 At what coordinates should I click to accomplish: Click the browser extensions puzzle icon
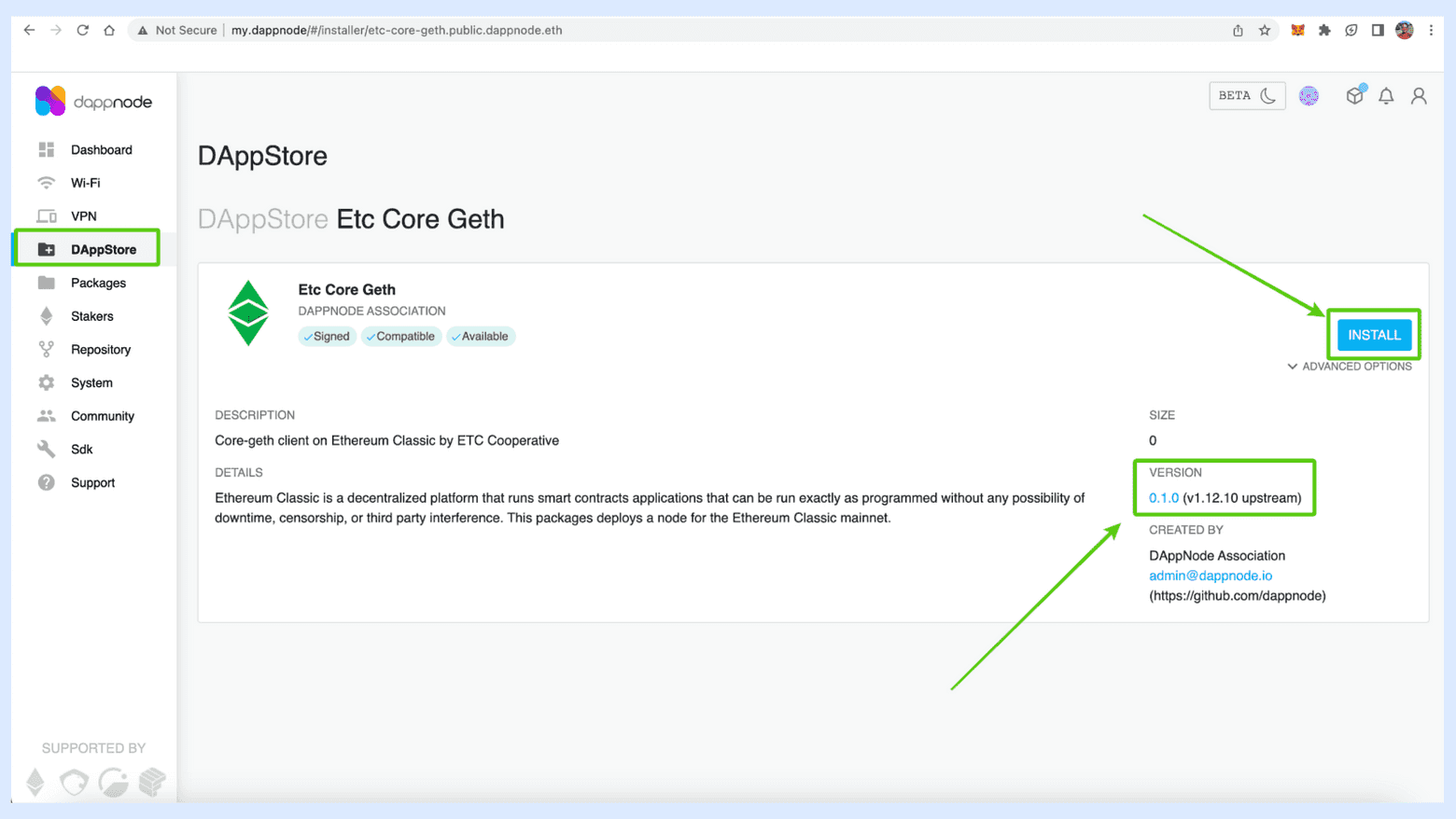pyautogui.click(x=1324, y=30)
